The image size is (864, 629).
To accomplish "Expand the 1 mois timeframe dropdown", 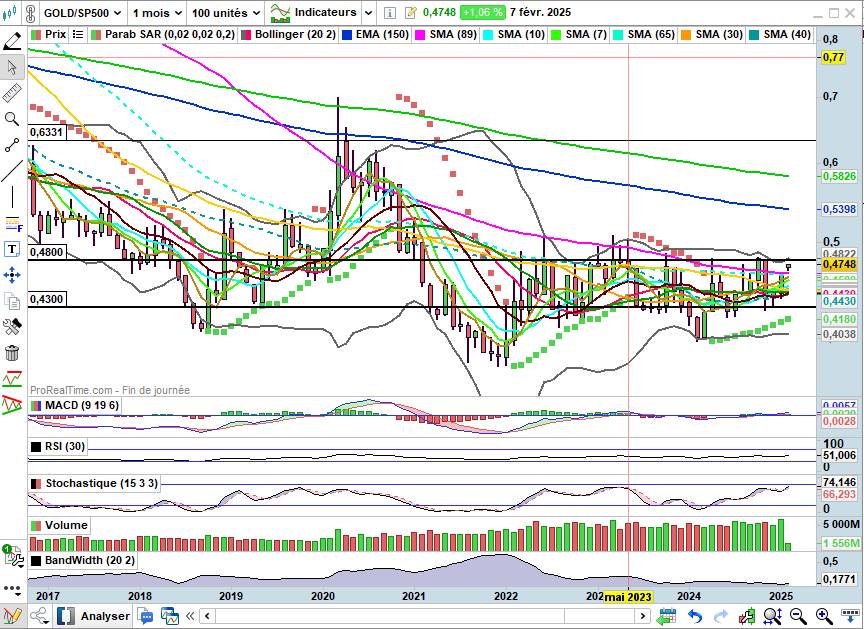I will coord(159,13).
